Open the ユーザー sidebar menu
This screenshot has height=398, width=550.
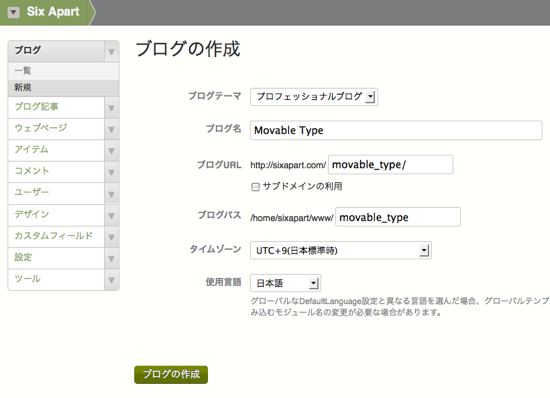(56, 193)
